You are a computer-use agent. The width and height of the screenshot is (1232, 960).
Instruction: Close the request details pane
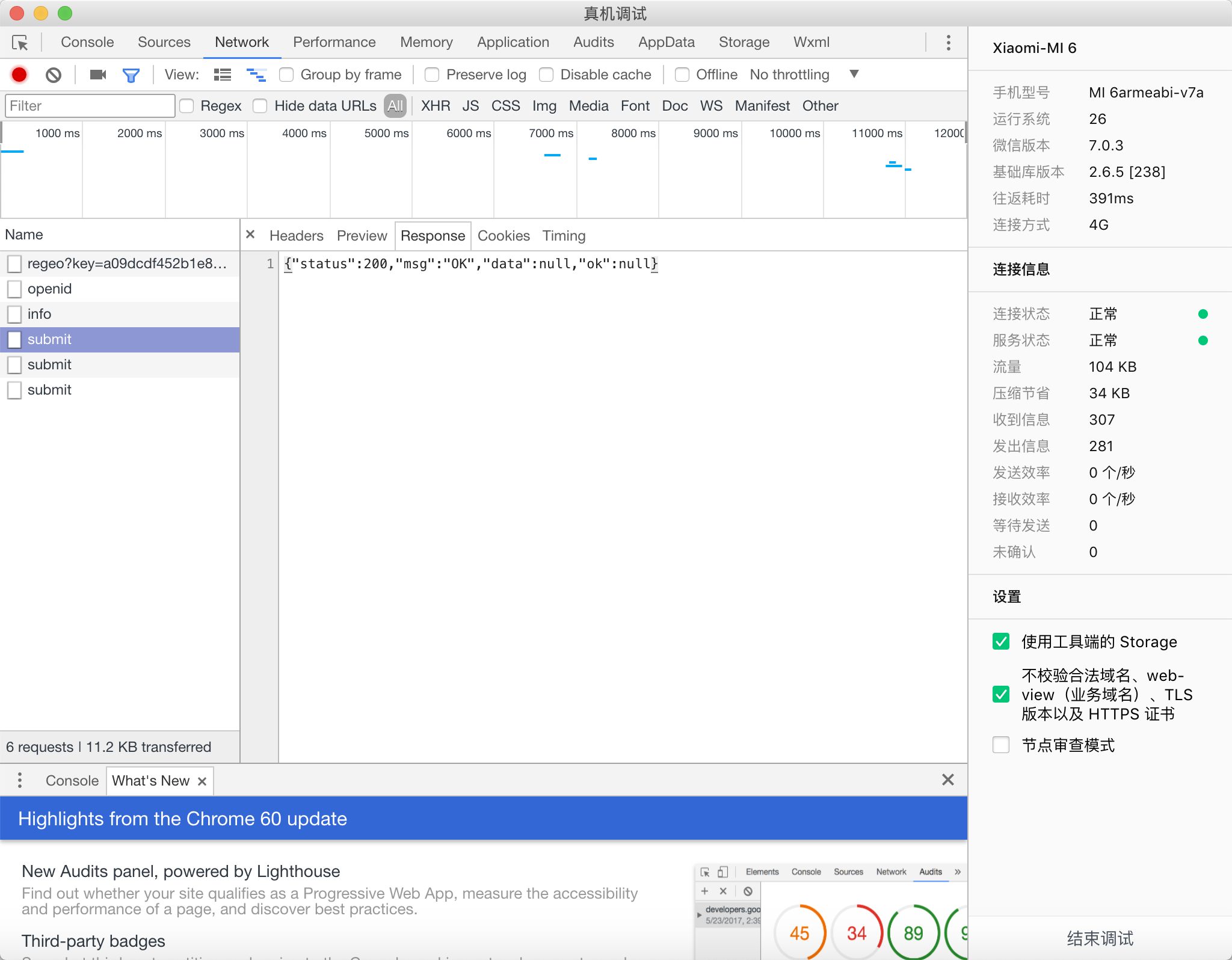pyautogui.click(x=250, y=235)
